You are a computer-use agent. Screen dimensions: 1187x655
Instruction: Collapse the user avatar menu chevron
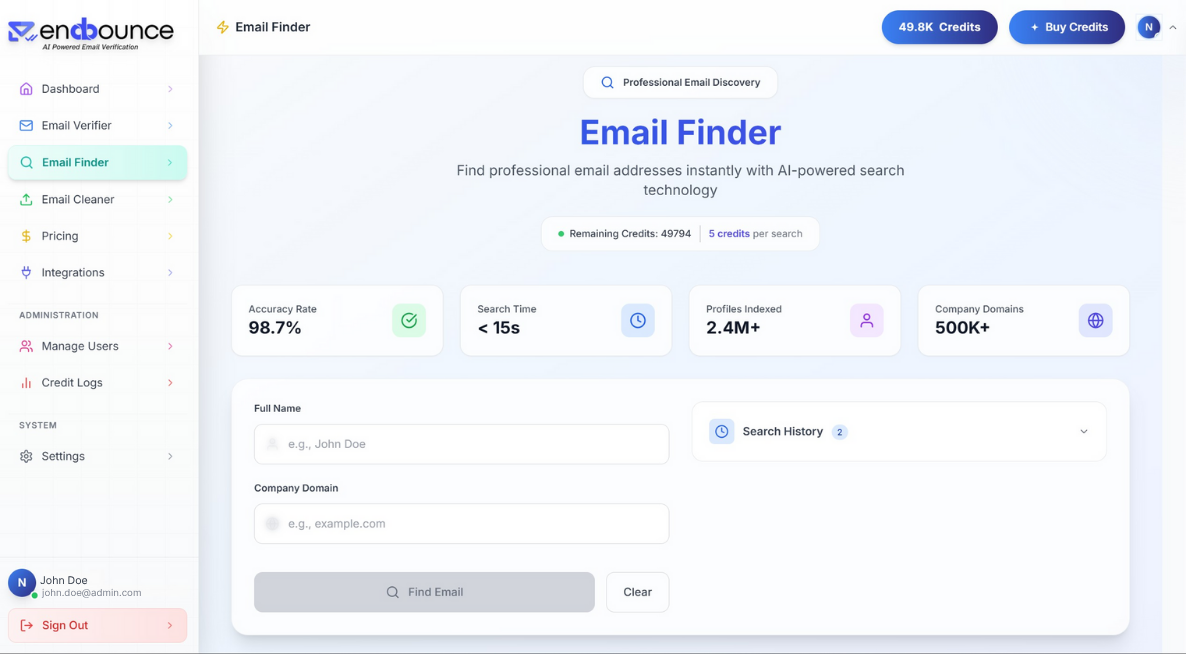tap(1173, 27)
